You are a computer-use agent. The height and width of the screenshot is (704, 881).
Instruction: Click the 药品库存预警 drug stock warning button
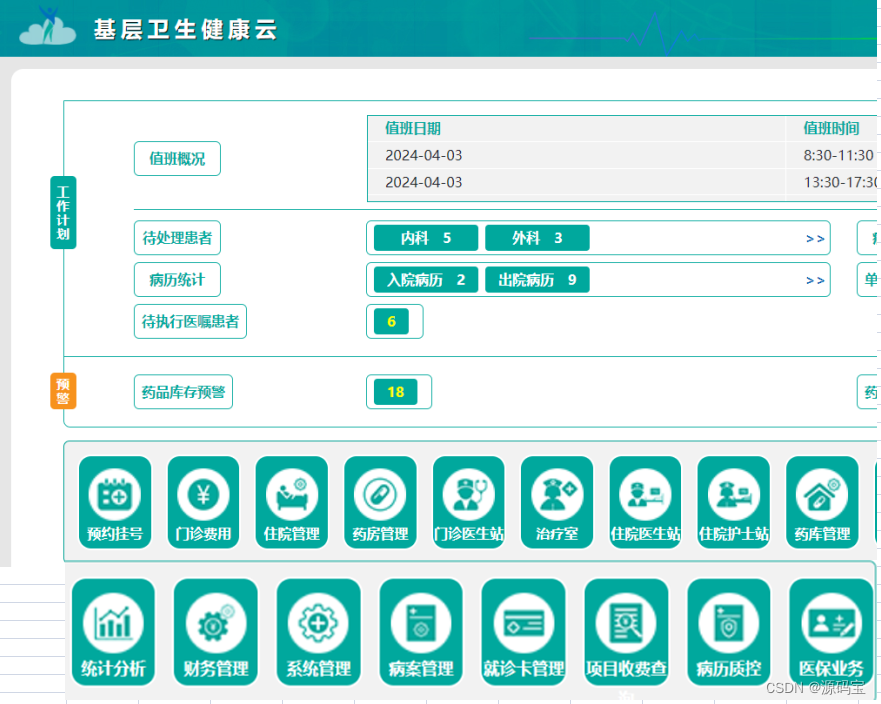(183, 392)
